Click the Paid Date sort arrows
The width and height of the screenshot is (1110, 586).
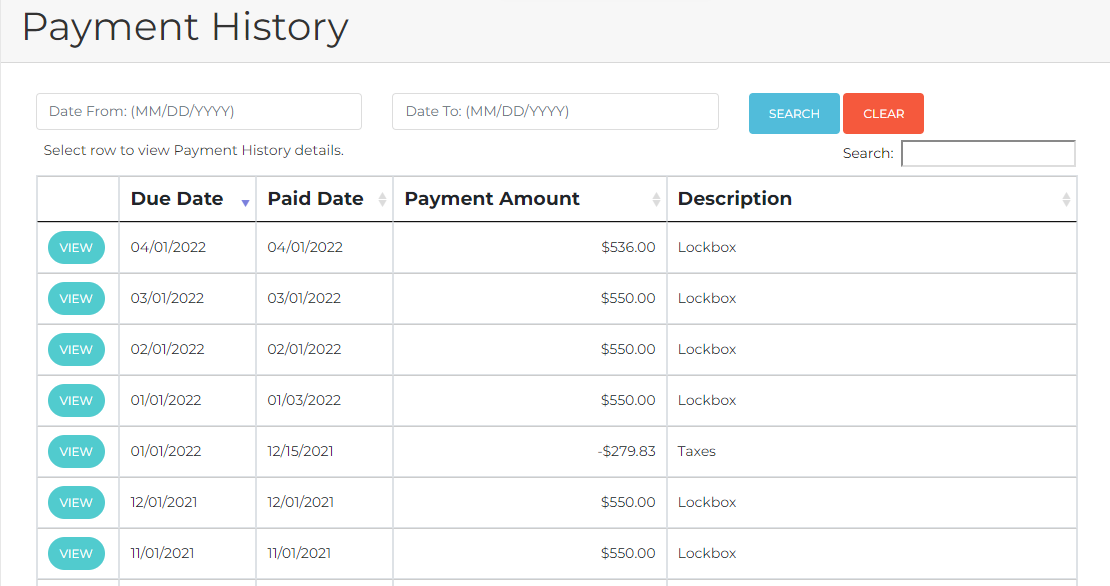click(382, 200)
